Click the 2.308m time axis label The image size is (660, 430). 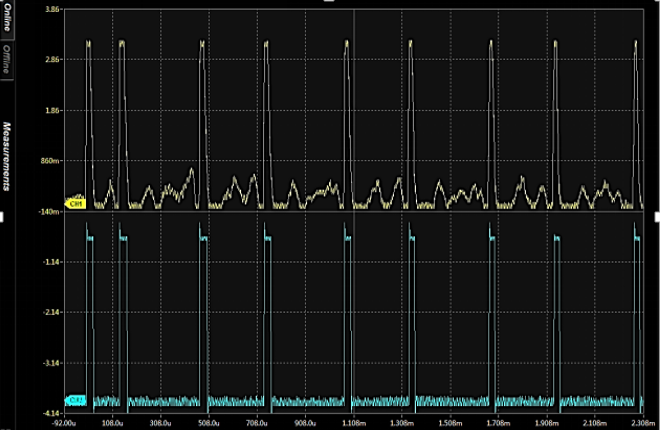click(640, 423)
